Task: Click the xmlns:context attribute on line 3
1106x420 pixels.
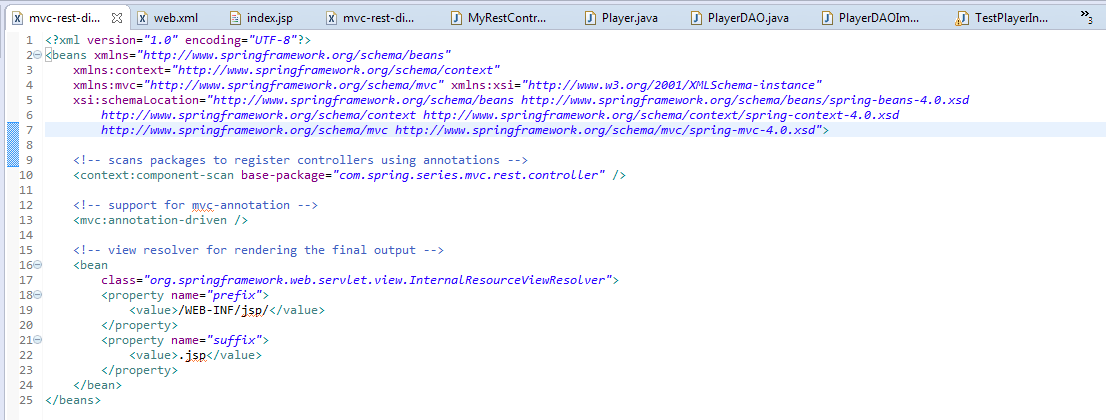Action: (x=286, y=70)
